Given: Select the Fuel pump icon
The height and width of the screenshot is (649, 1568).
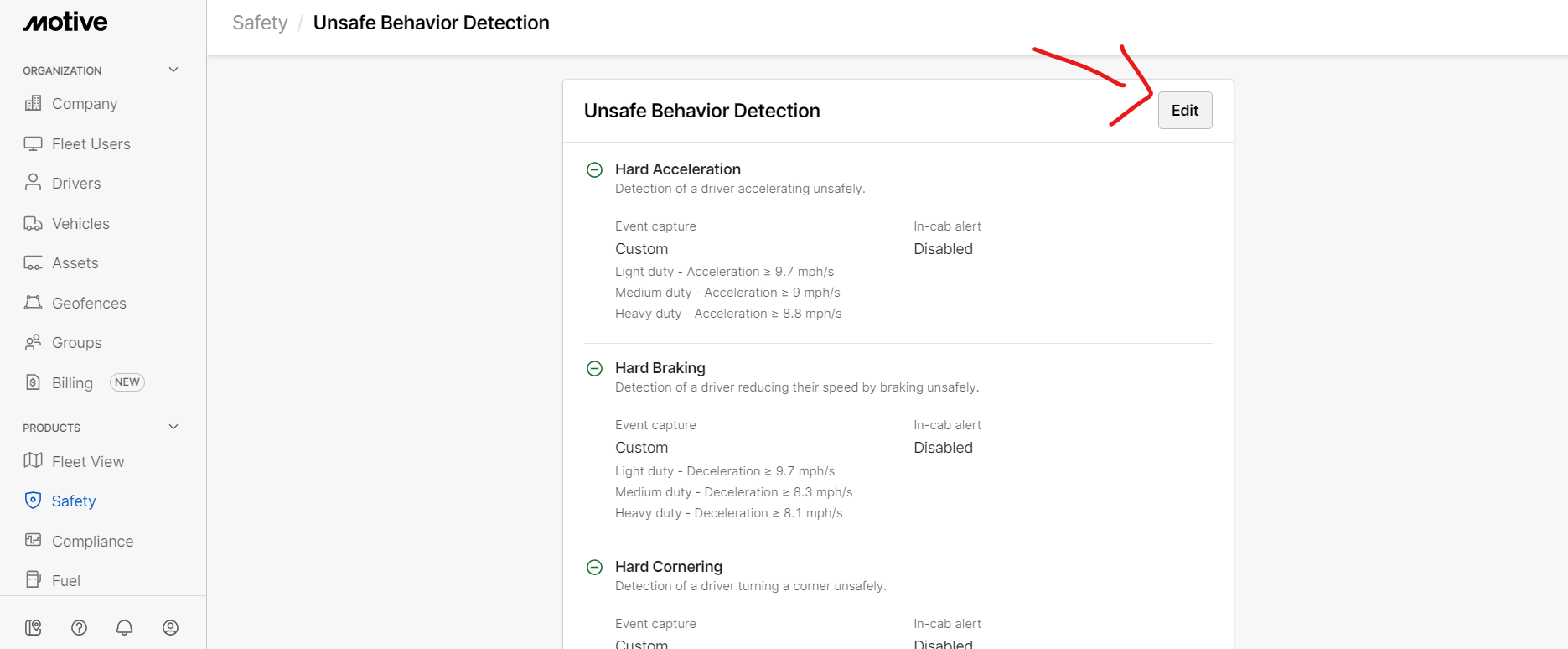Looking at the screenshot, I should pos(33,579).
